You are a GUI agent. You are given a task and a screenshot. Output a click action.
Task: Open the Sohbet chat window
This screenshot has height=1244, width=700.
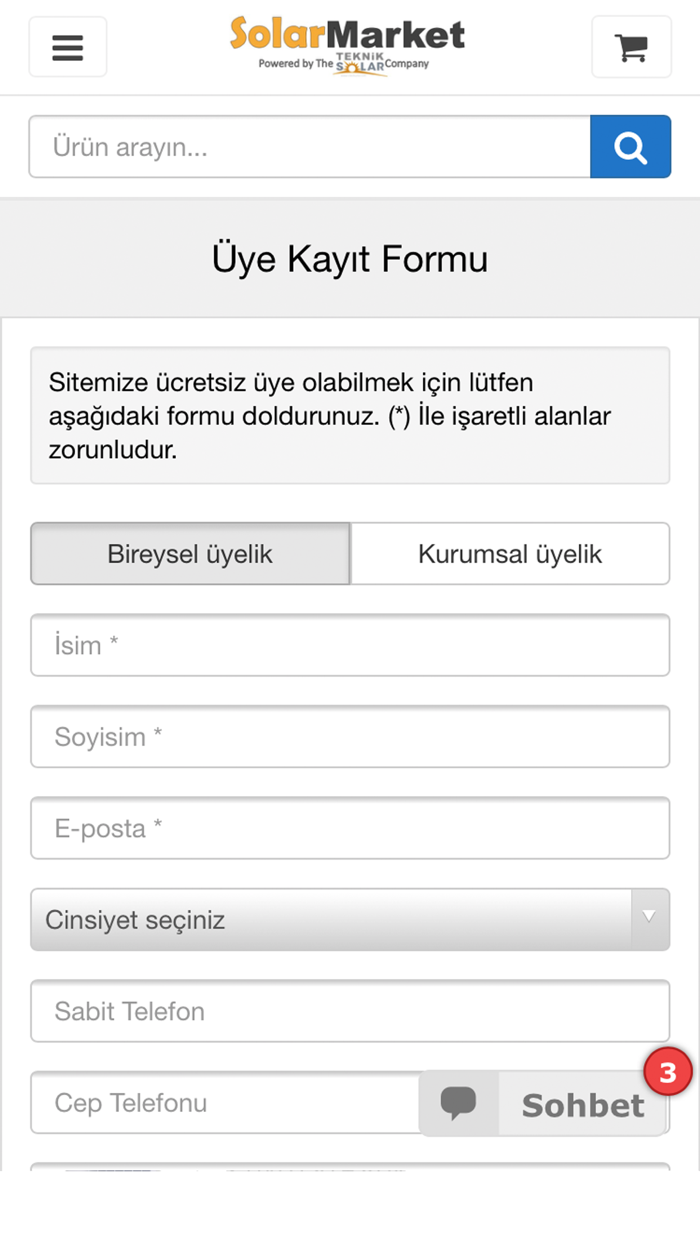(x=581, y=1105)
